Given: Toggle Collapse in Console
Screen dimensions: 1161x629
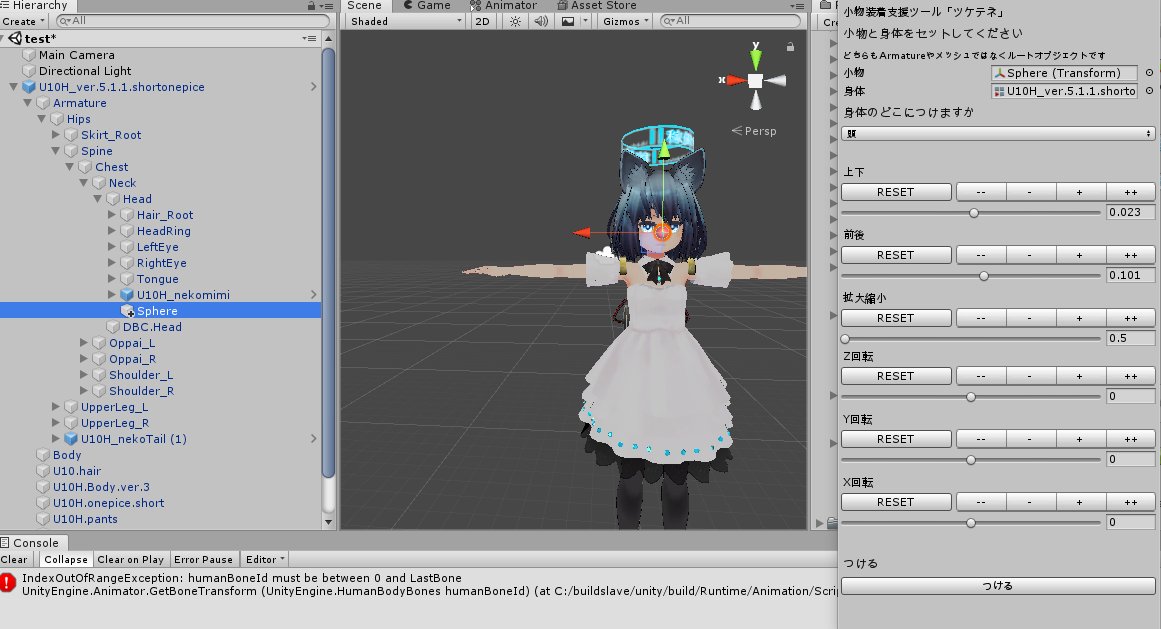Looking at the screenshot, I should pyautogui.click(x=66, y=559).
